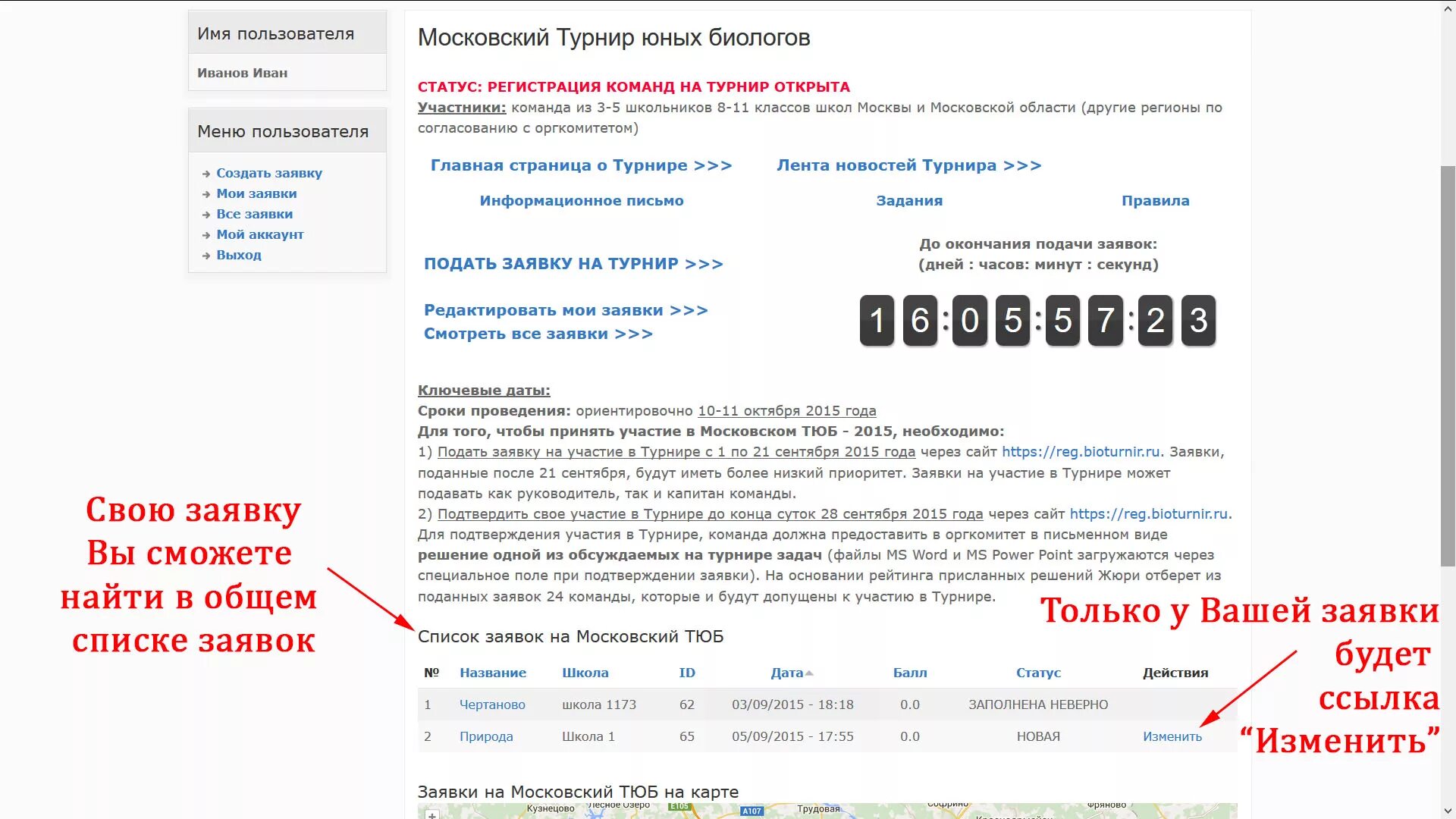Screen dimensions: 1456x819
Task: Open the Задания link
Action: 909,201
